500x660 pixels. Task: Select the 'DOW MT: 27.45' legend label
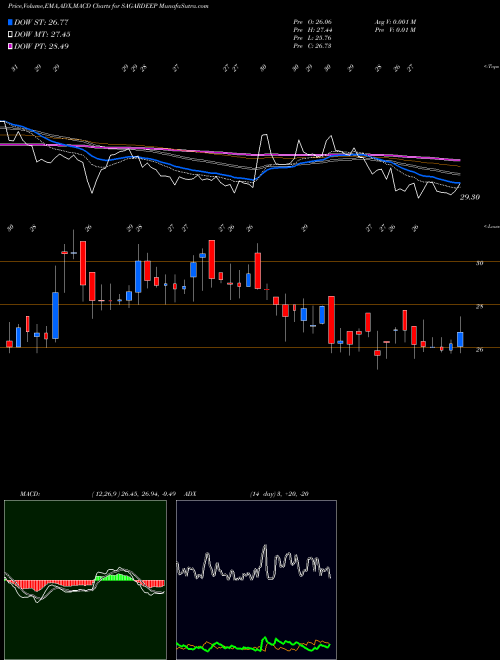(x=42, y=35)
